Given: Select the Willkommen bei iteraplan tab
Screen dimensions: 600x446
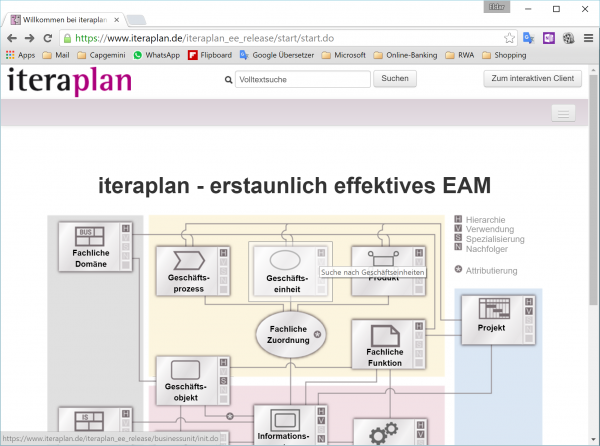Looking at the screenshot, I should coord(62,17).
